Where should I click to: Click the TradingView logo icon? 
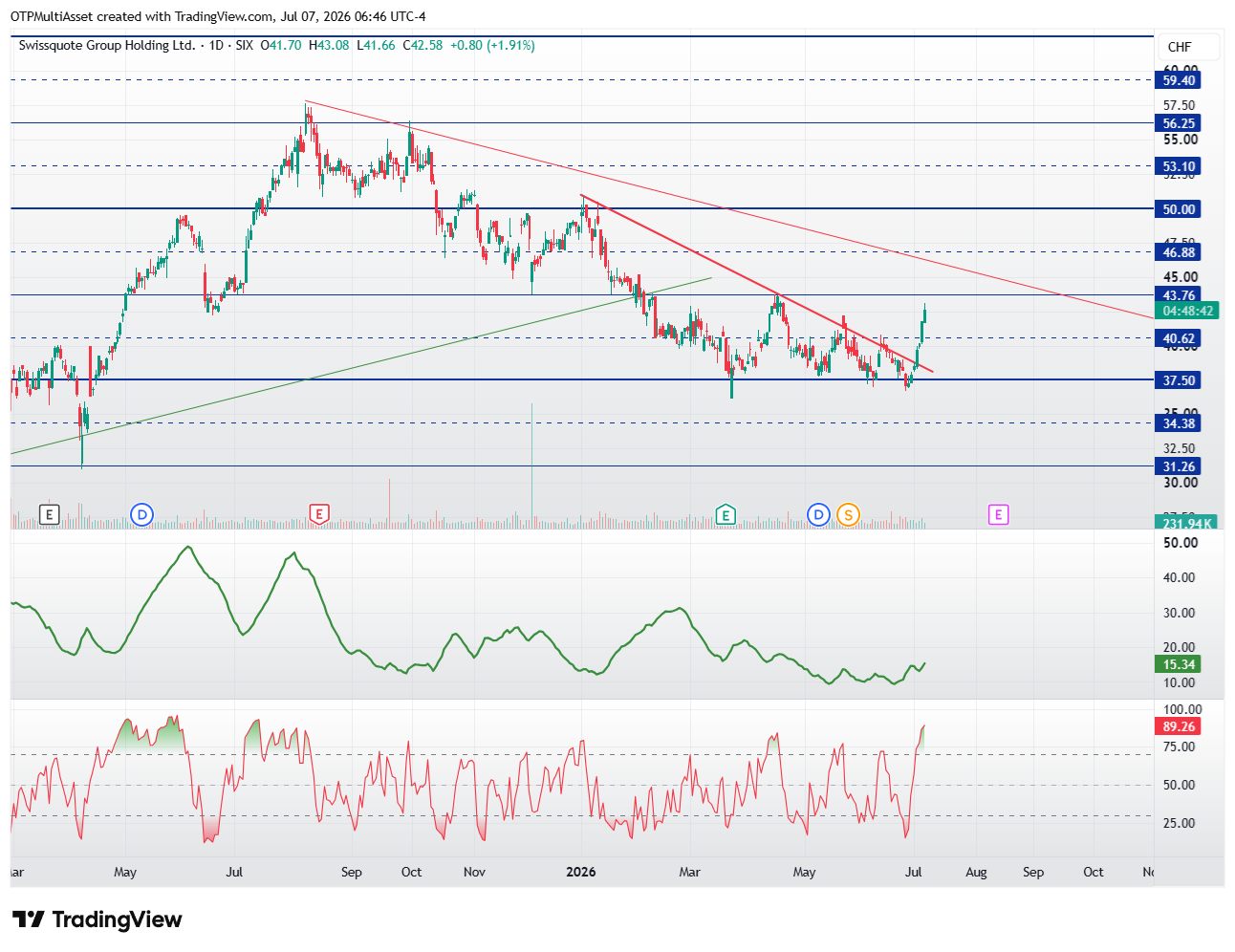click(29, 920)
